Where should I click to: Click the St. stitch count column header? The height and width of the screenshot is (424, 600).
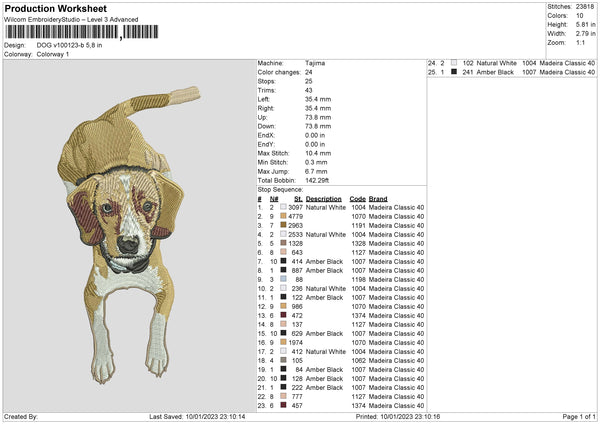coord(298,198)
